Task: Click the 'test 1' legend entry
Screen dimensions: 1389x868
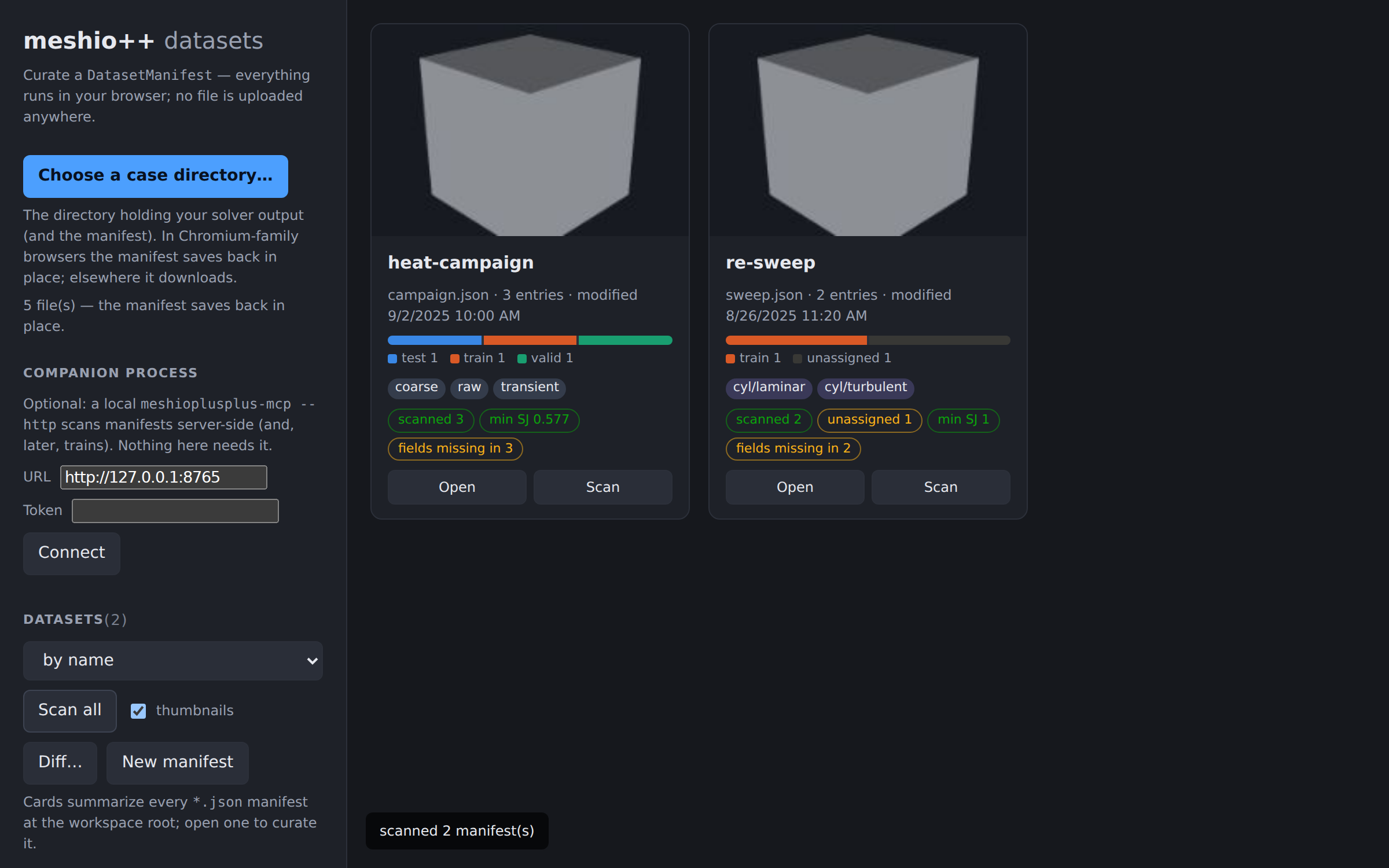Action: tap(413, 358)
